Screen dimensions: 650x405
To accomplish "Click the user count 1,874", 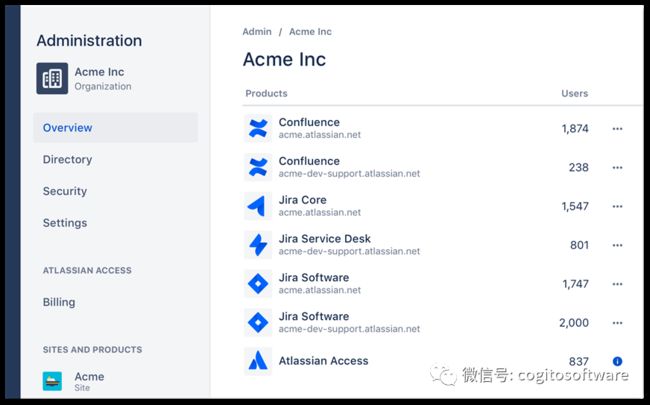I will click(575, 129).
